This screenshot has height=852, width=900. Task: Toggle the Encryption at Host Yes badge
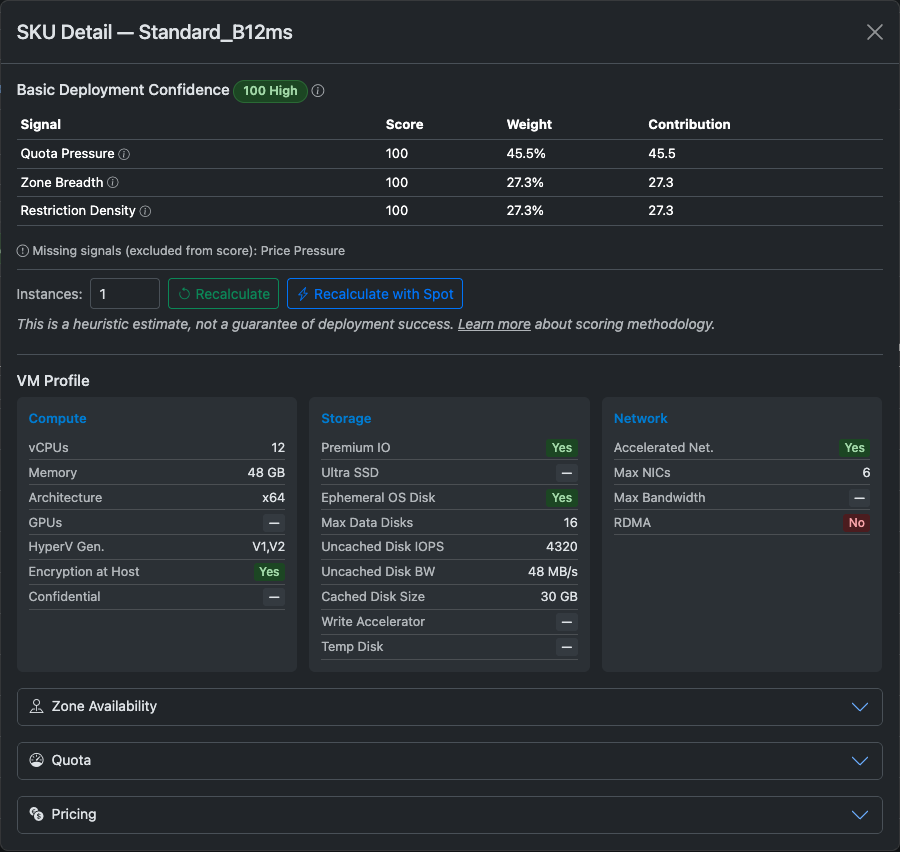coord(268,572)
